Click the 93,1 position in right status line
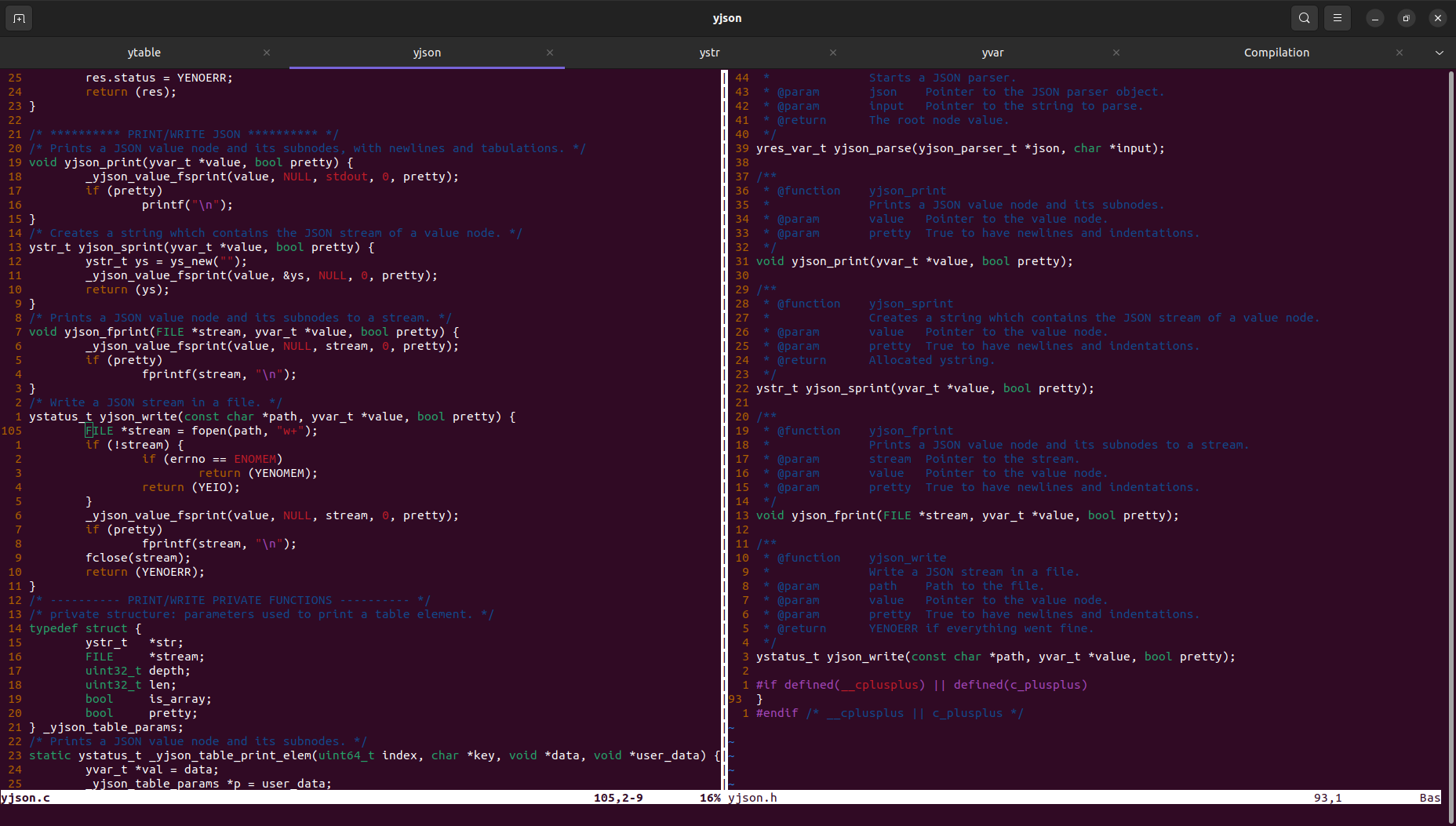This screenshot has height=826, width=1456. point(1327,798)
